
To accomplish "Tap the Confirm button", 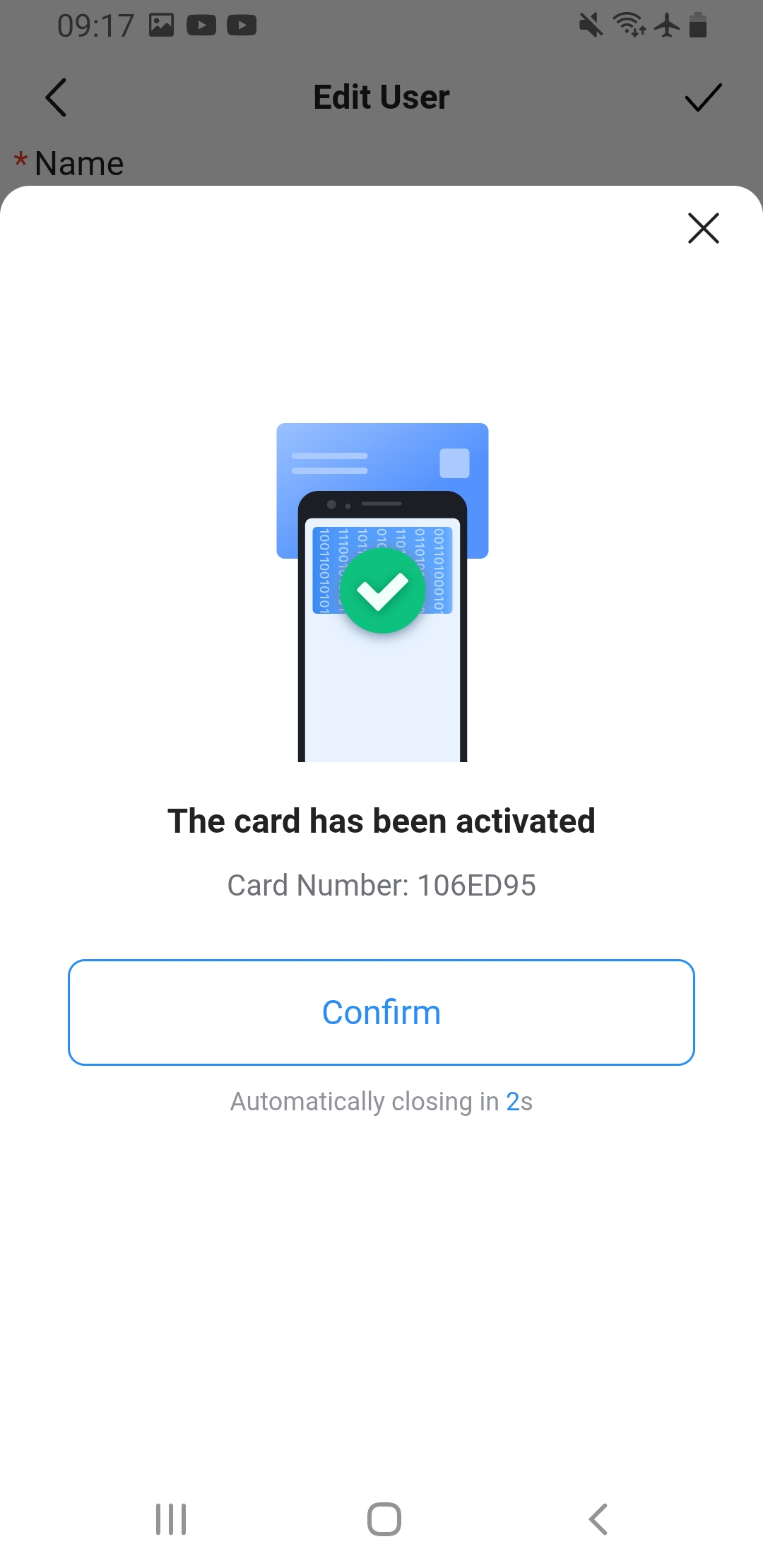I will (x=381, y=1012).
